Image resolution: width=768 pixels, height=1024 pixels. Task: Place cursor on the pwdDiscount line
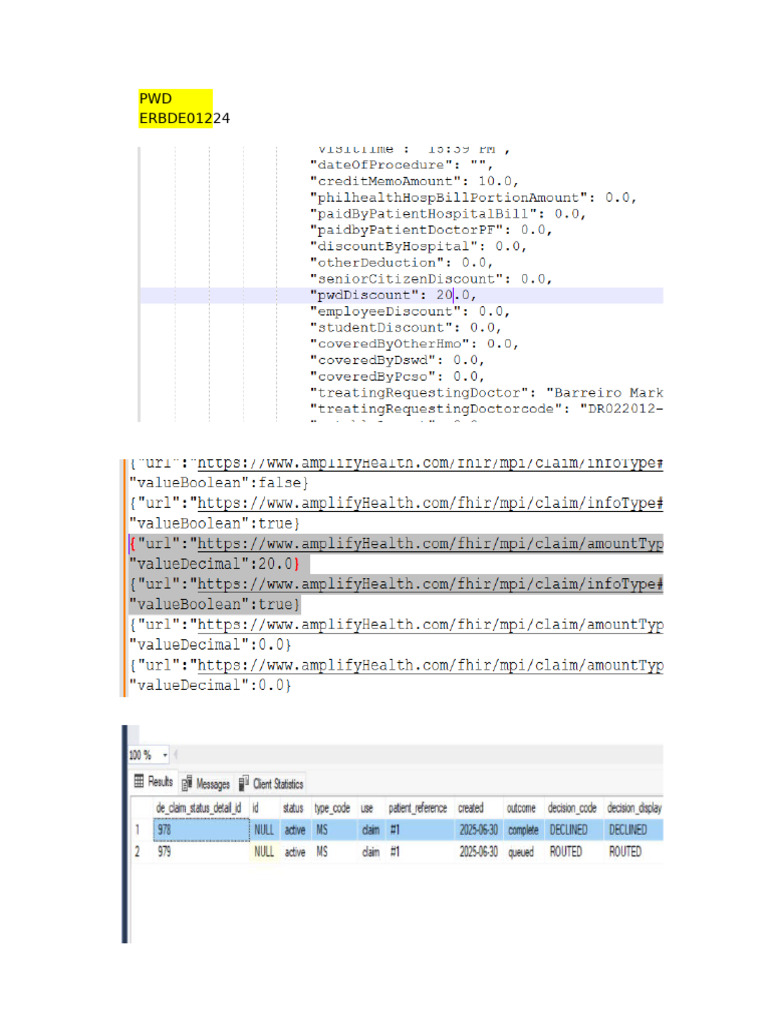(x=401, y=295)
